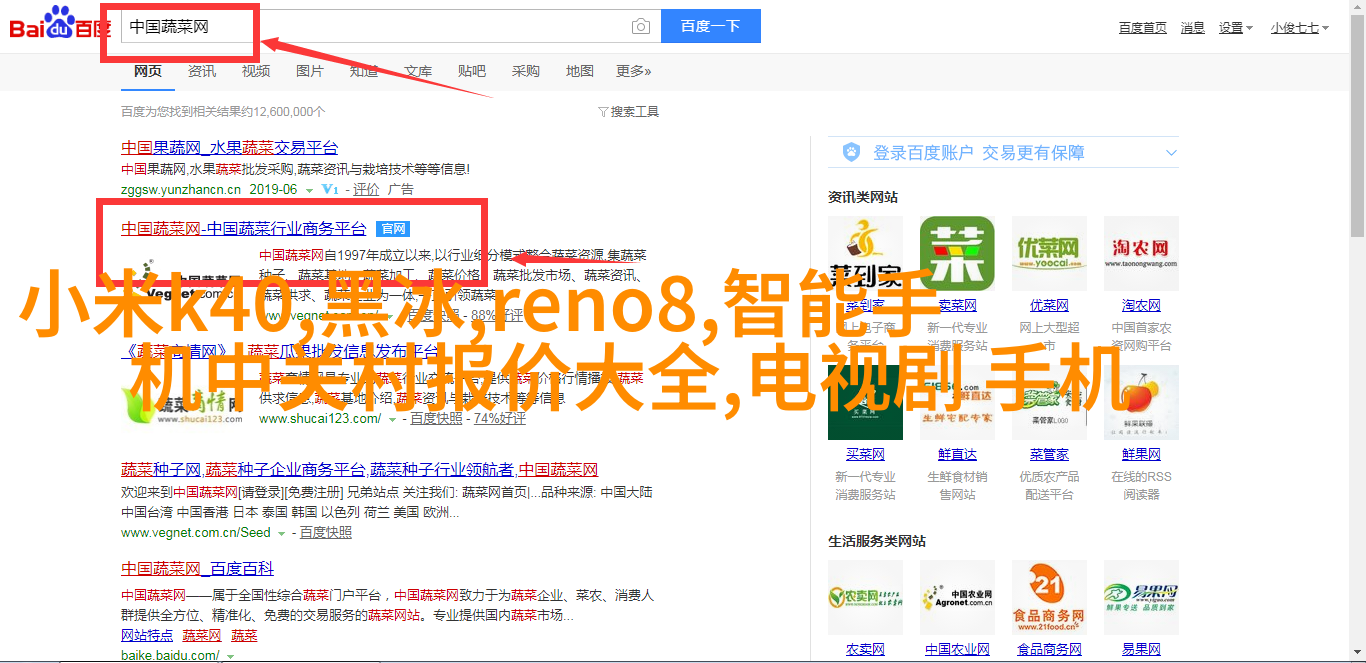This screenshot has width=1366, height=663.
Task: Open the 鲜果网 fruit logo
Action: coord(1141,403)
